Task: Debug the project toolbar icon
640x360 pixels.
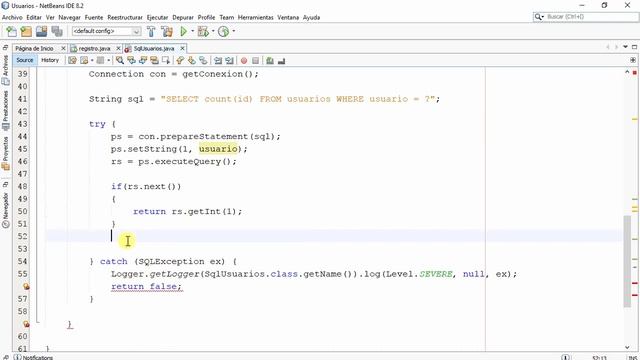Action: (x=203, y=31)
